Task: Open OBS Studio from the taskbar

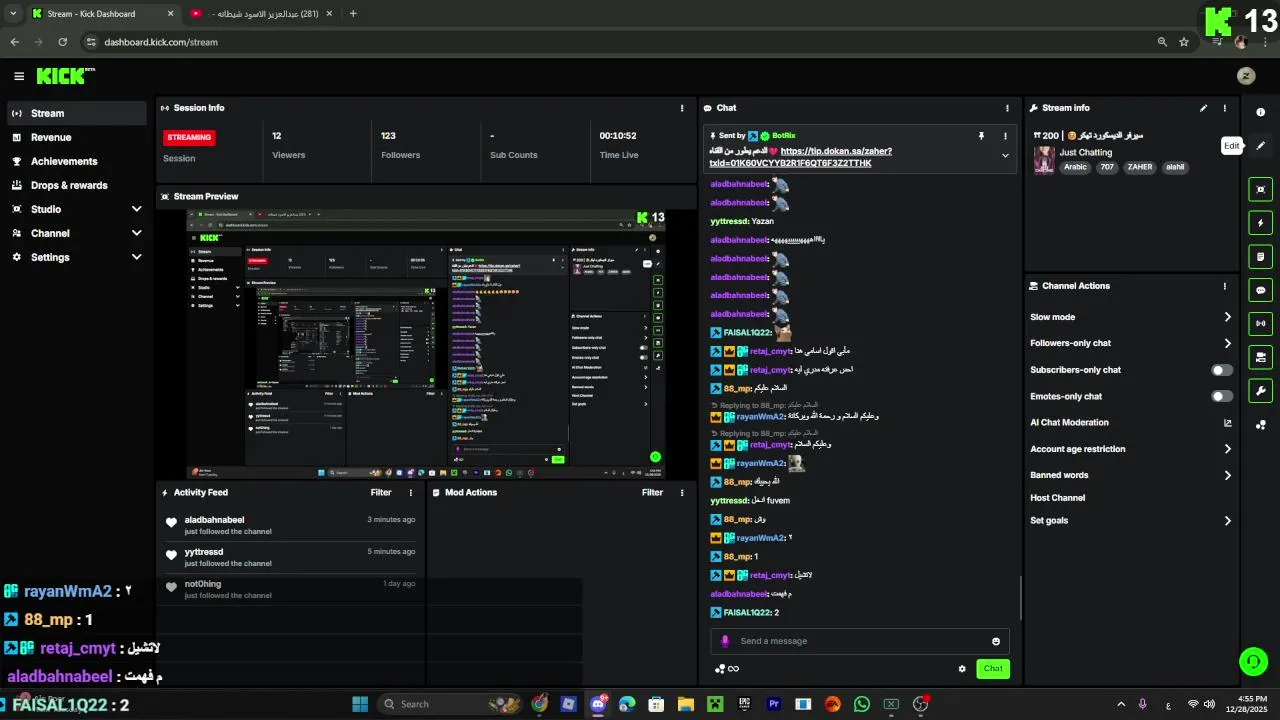Action: click(920, 704)
